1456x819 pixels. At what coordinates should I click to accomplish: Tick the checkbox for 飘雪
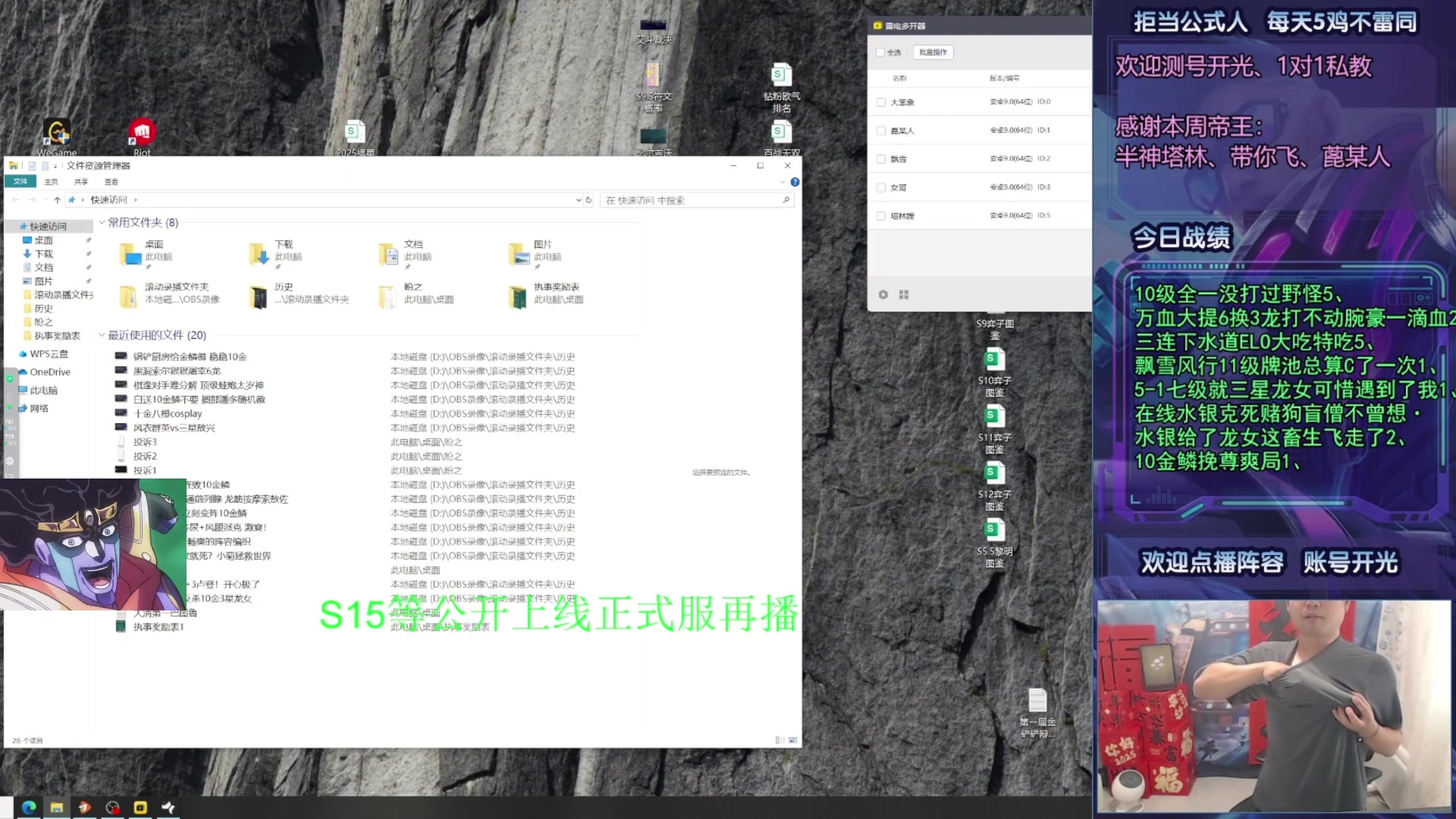click(x=880, y=159)
